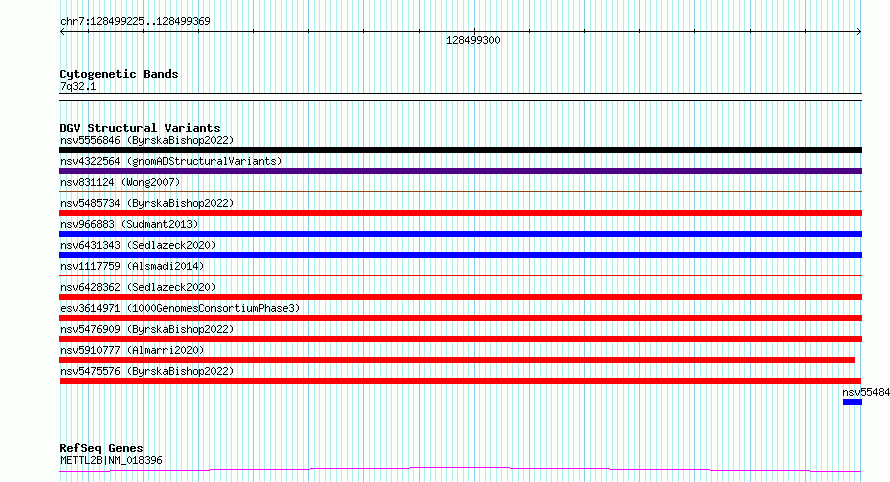Click the DGV Structural Variants track title
890x482 pixels.
click(140, 128)
